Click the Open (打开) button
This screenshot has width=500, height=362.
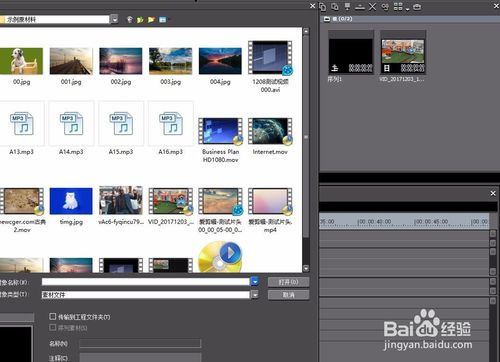click(288, 282)
